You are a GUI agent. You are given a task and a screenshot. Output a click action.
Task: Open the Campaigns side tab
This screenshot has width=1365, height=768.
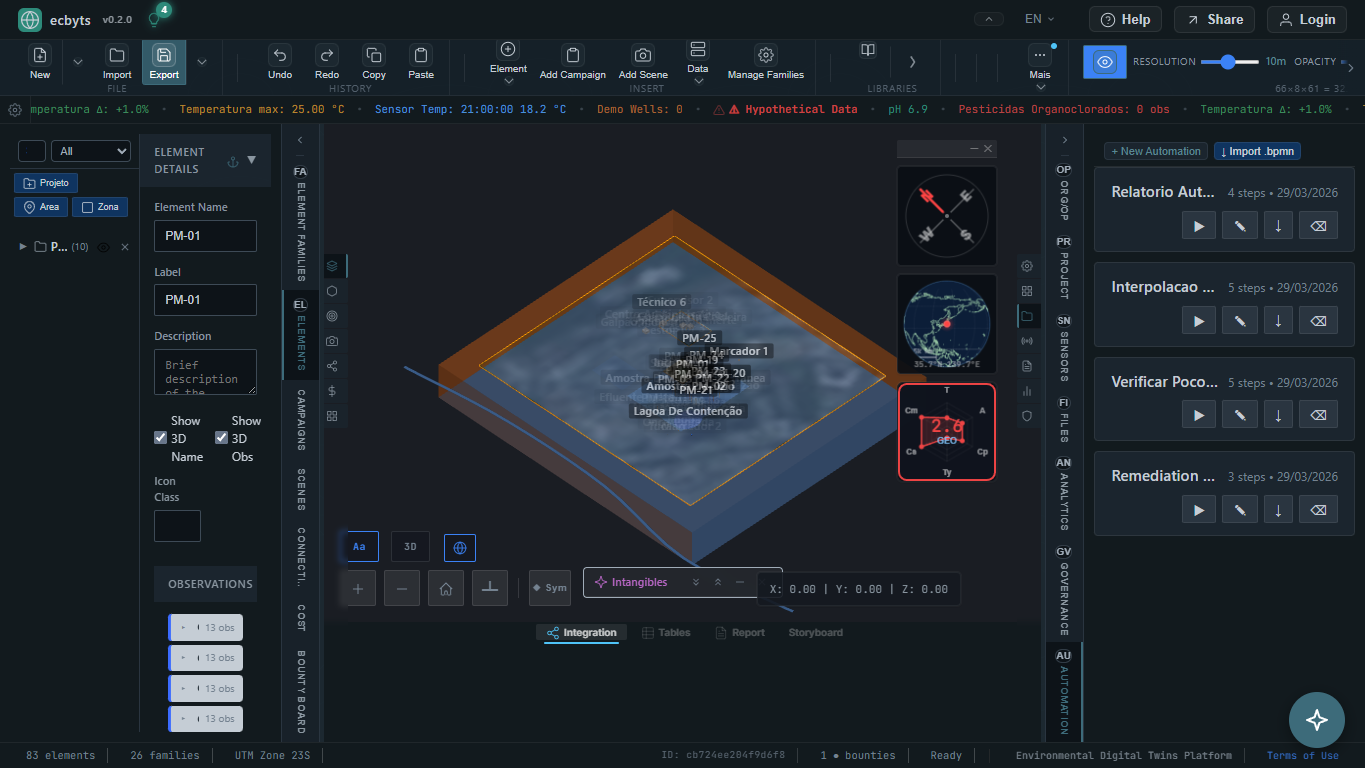(300, 419)
